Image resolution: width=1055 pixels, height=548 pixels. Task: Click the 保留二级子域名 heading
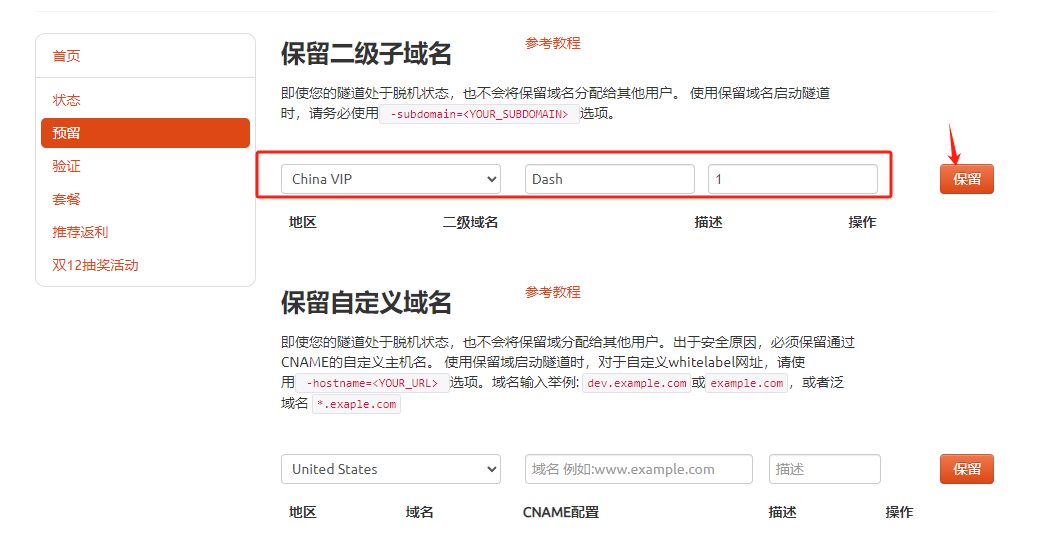(366, 54)
